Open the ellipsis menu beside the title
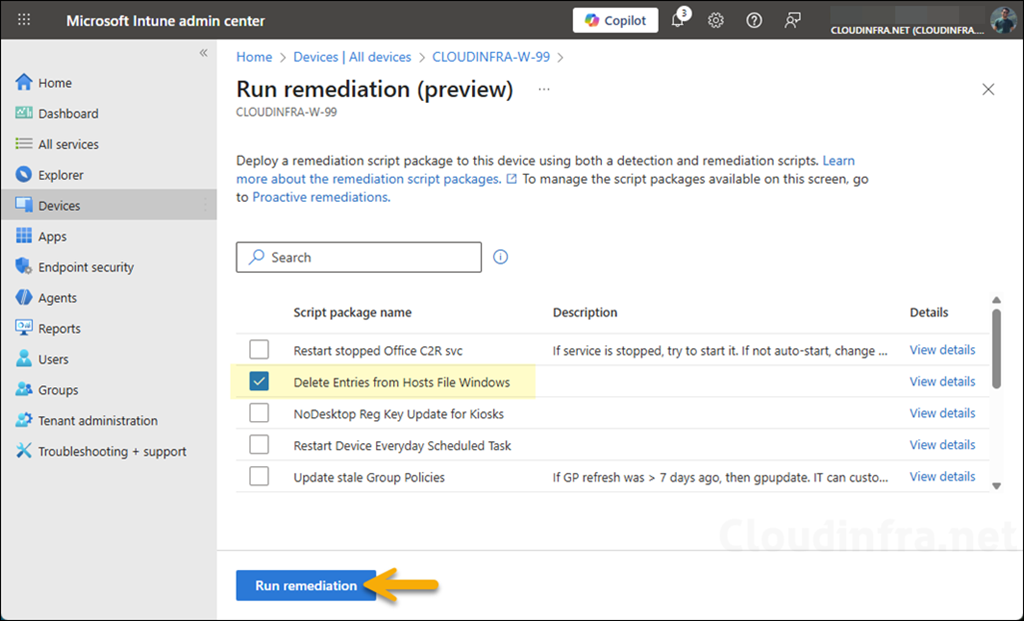This screenshot has height=621, width=1024. (544, 89)
